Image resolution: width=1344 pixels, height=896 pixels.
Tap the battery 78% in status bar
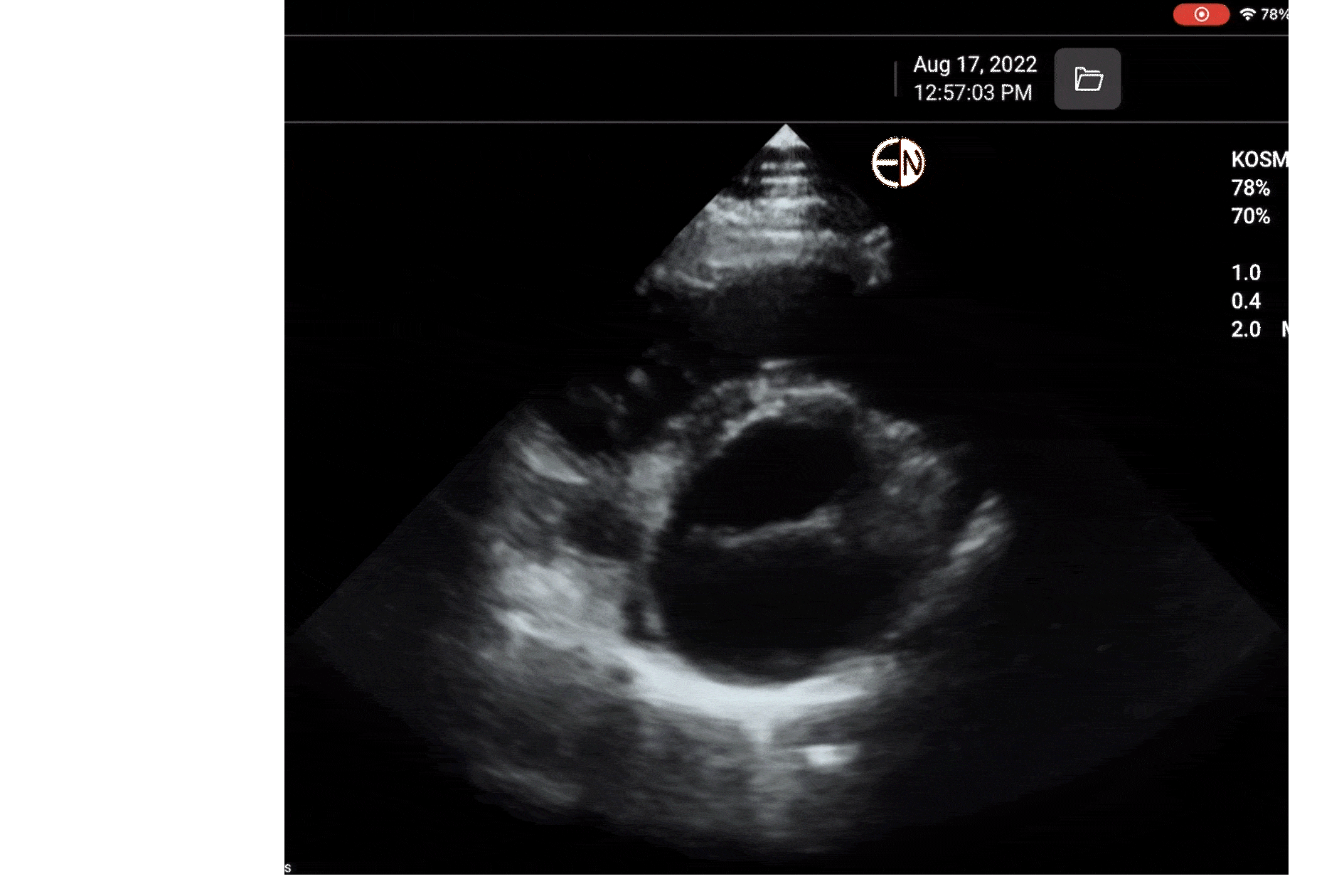coord(1274,14)
